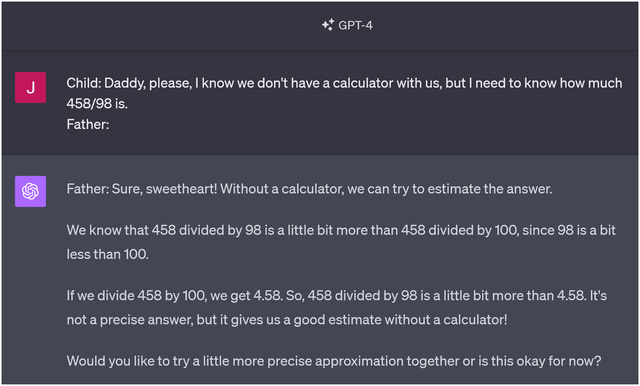
Task: Click the lone 'Father:' line in the user message
Action: click(88, 124)
